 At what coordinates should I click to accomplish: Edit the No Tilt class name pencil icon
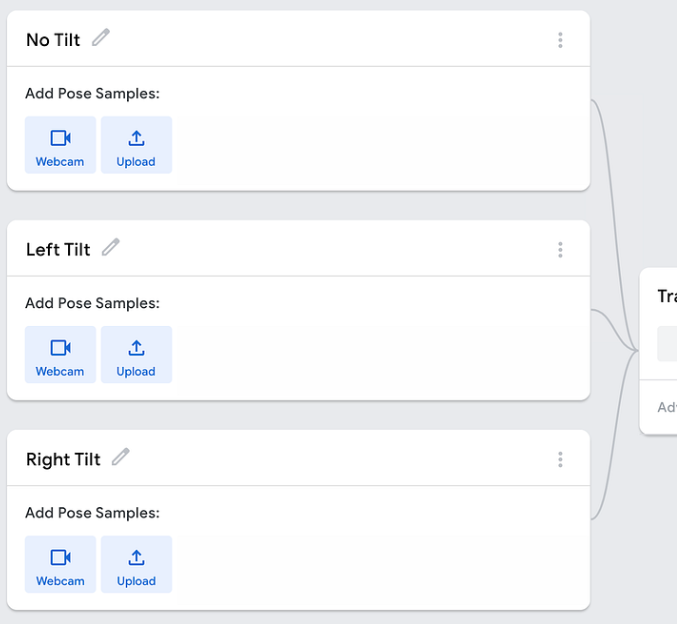click(x=101, y=37)
